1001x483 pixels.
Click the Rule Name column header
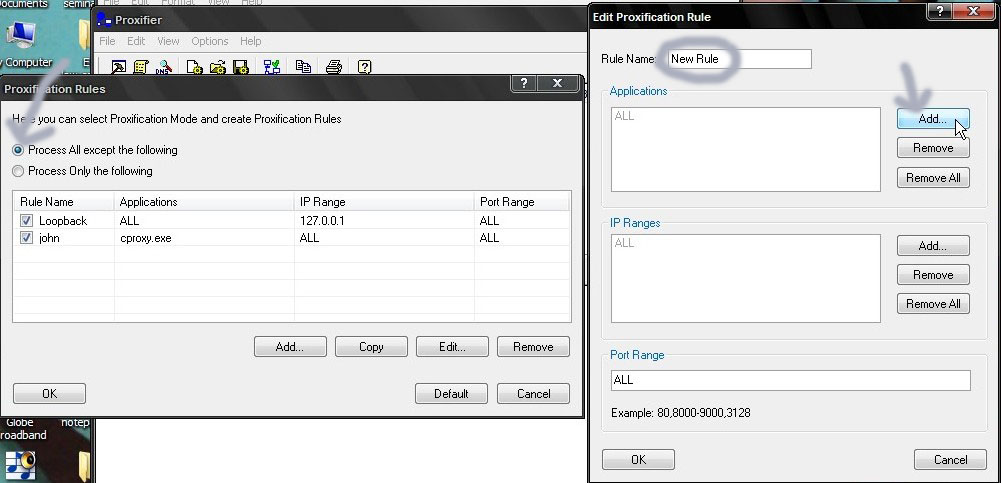click(x=64, y=202)
